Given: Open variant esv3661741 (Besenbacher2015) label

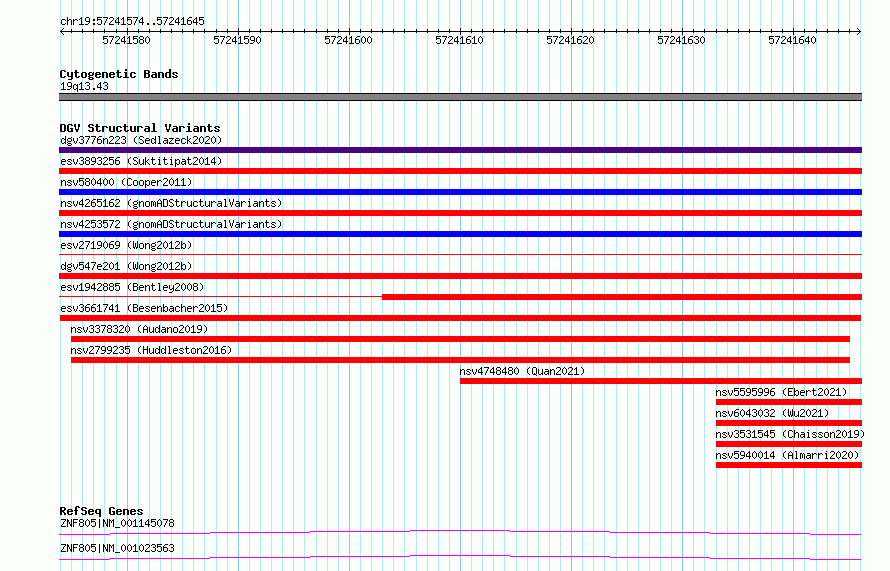Looking at the screenshot, I should (144, 308).
